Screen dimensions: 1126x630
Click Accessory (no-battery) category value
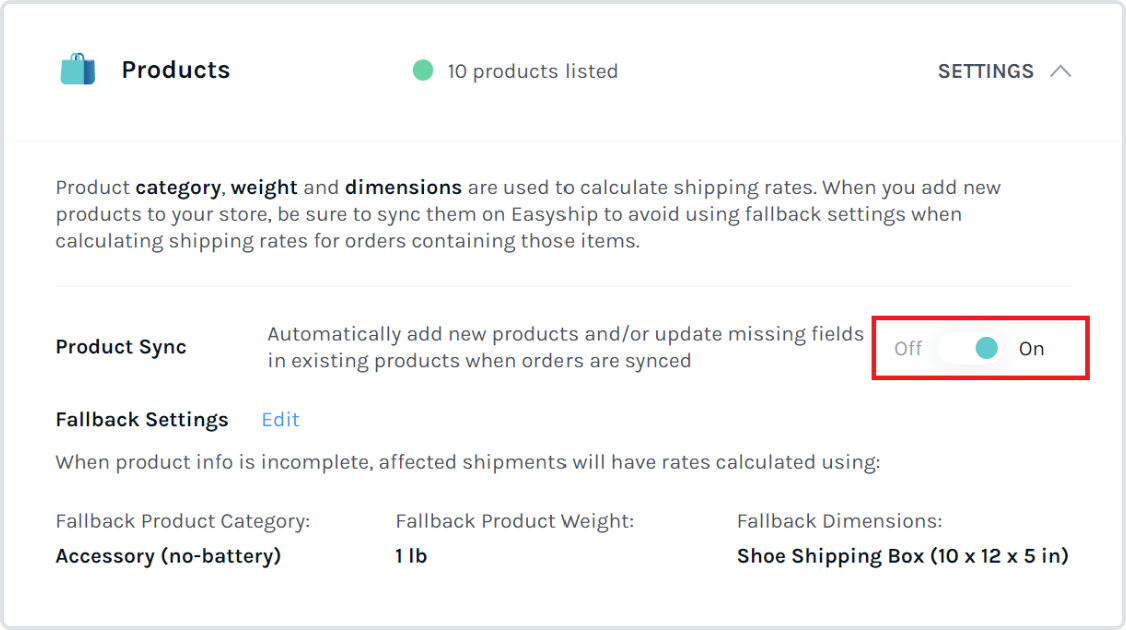point(168,556)
